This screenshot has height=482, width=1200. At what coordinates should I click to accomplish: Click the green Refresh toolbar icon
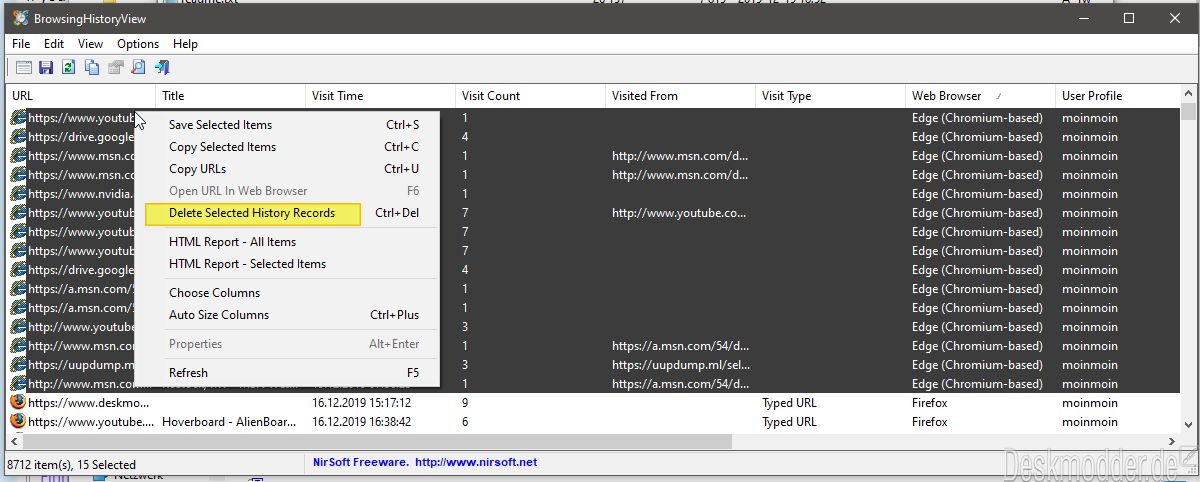[69, 68]
